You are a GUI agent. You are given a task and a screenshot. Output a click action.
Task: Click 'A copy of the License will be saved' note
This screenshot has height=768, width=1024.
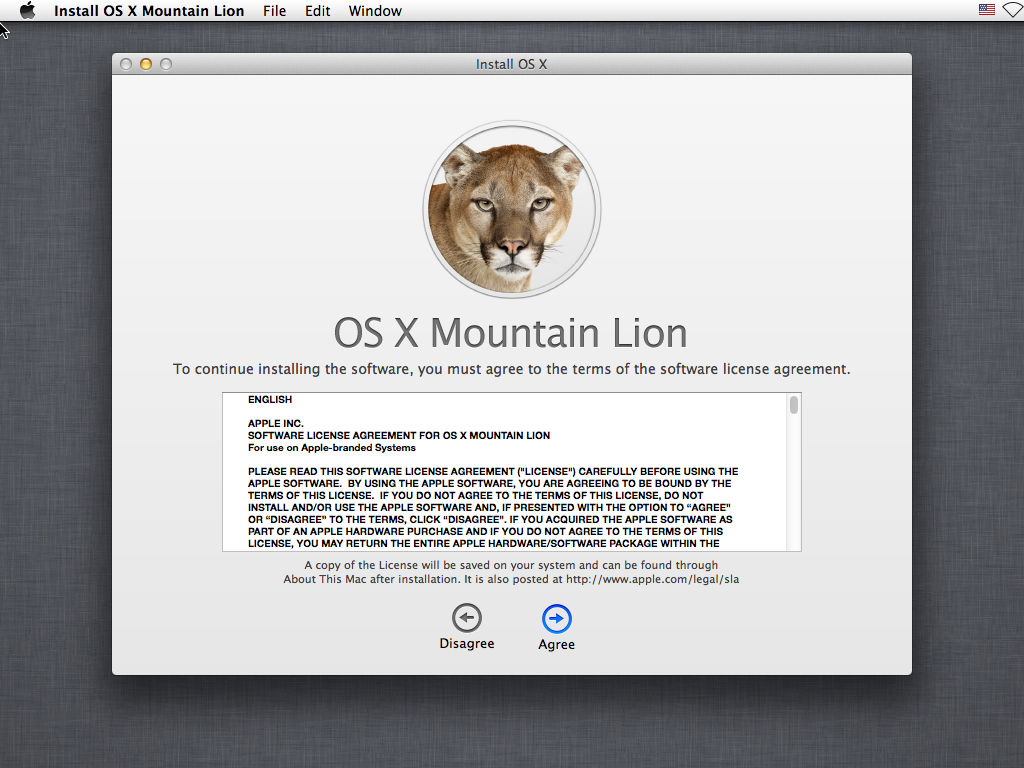[511, 572]
